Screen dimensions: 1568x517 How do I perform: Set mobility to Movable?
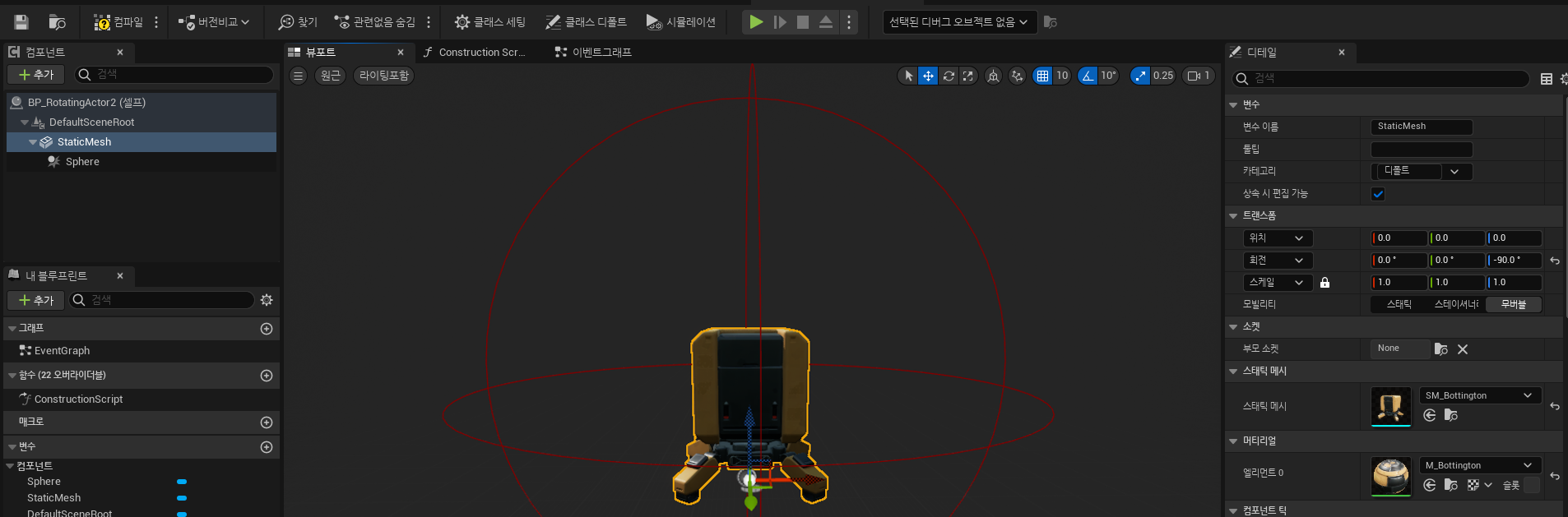pos(1514,304)
